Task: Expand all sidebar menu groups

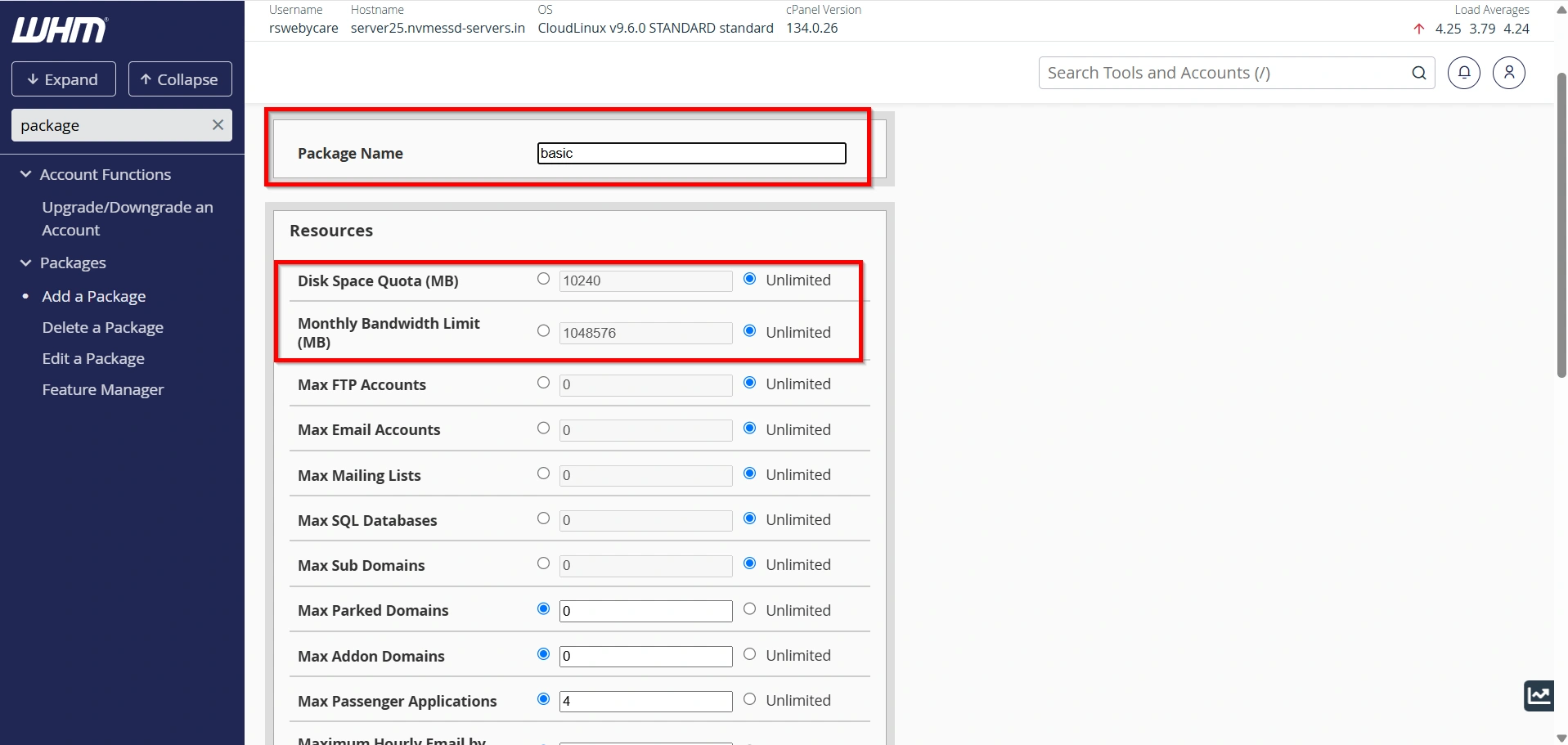Action: pyautogui.click(x=64, y=79)
